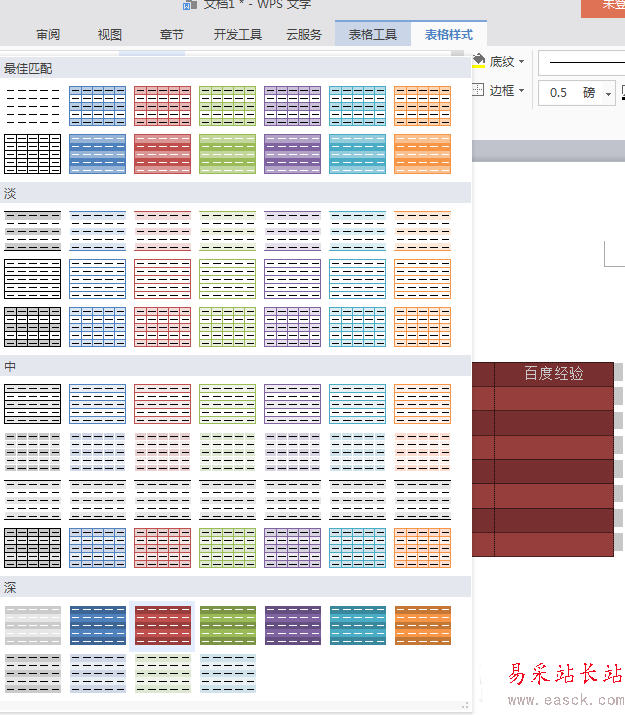The height and width of the screenshot is (715, 625).
Task: Pick solid teal banded style in 最佳匹配
Action: click(x=357, y=154)
